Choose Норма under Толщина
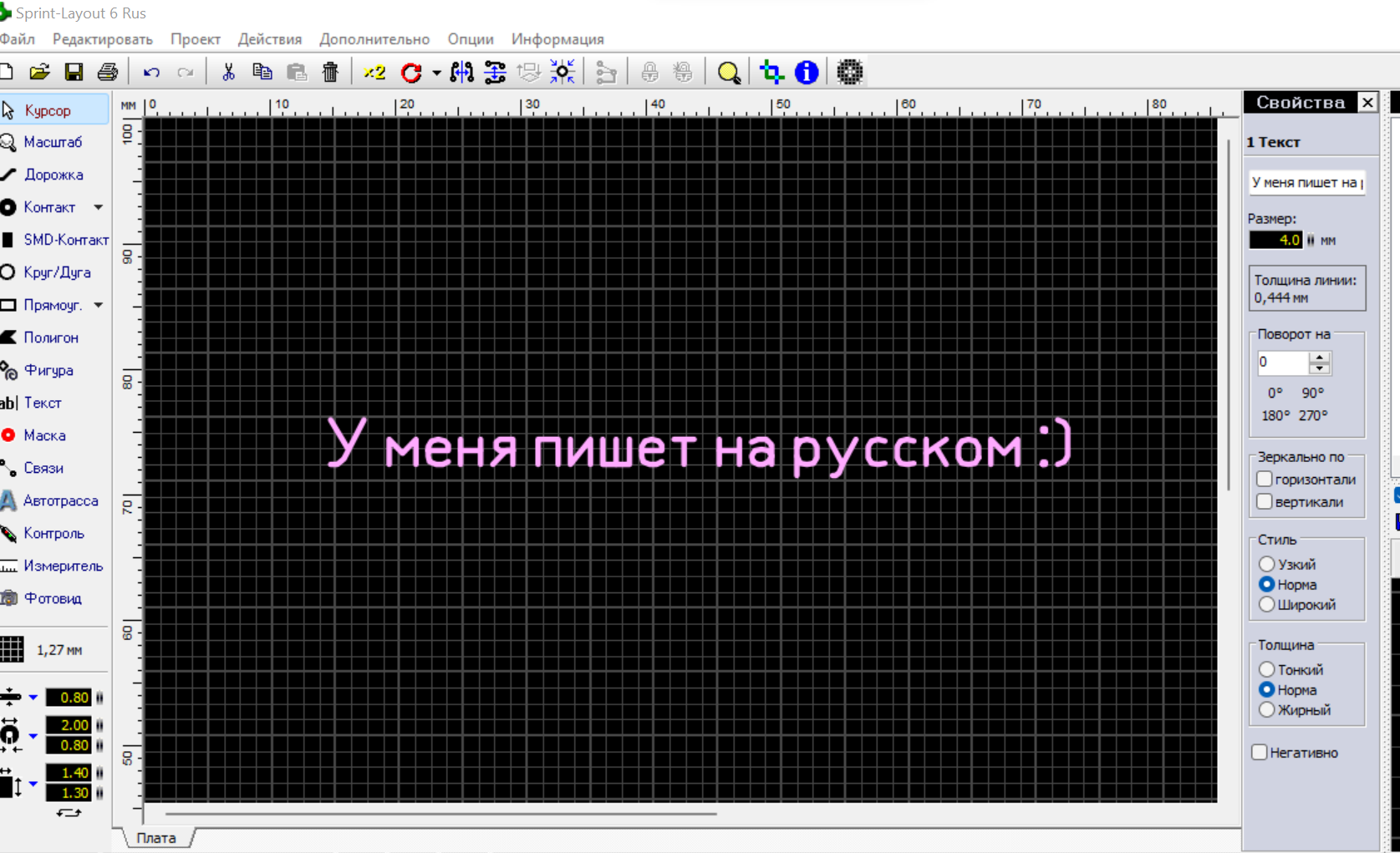 [x=1267, y=689]
